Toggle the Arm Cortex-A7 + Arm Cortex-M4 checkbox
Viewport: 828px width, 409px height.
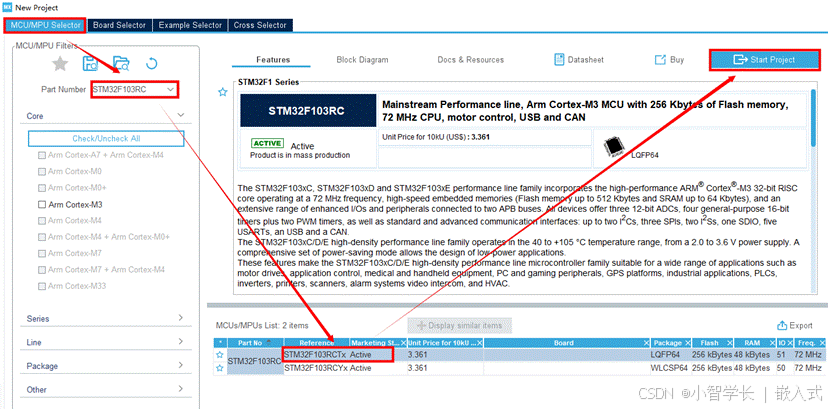point(42,156)
